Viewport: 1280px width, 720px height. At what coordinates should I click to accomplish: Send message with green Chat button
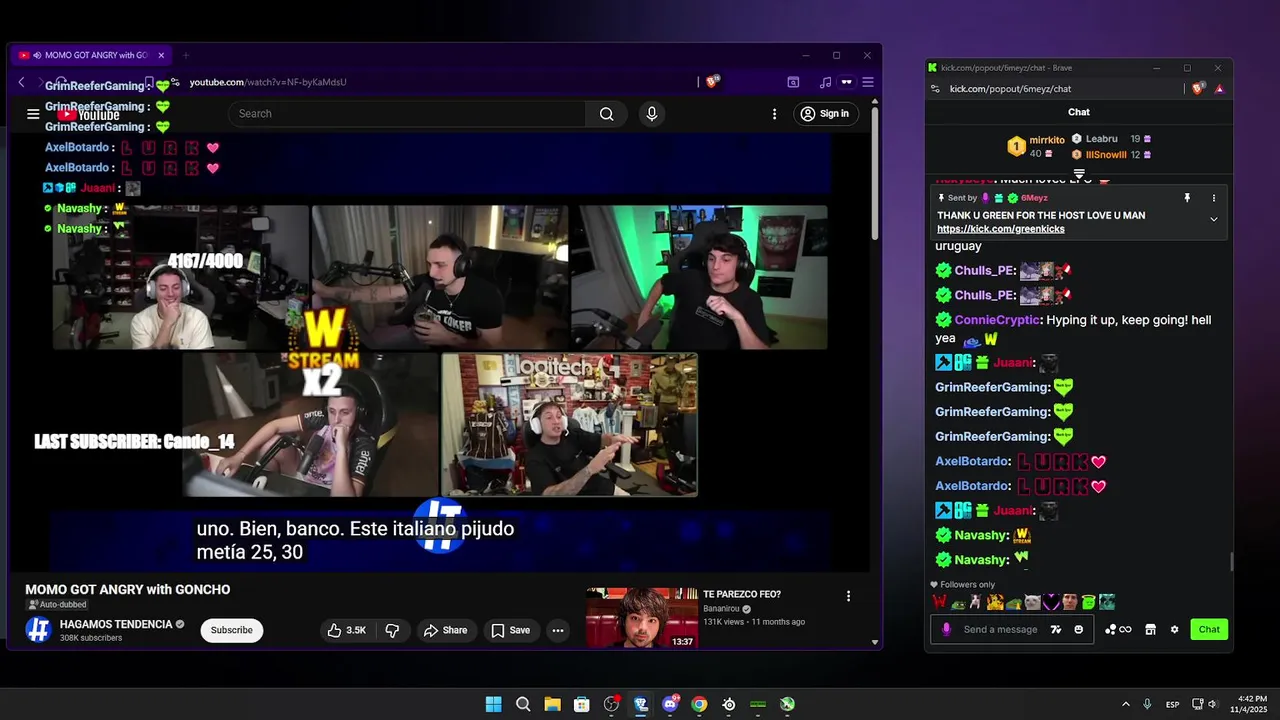[x=1209, y=629]
